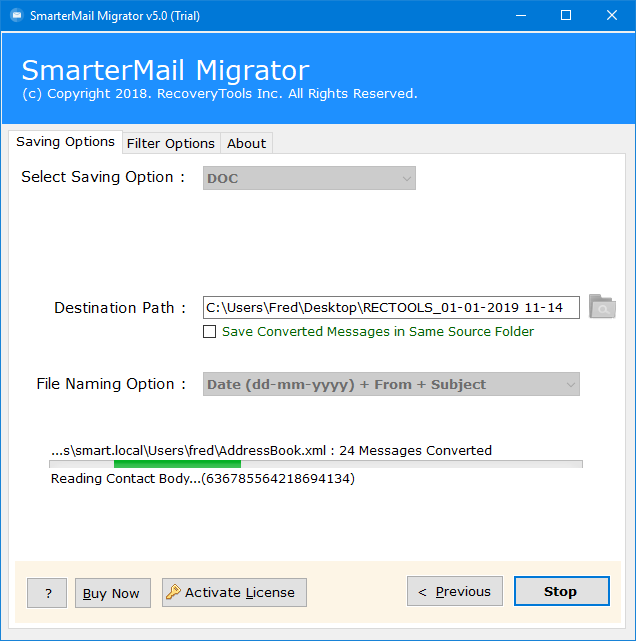Click the '24 Messages Converted' status text
The height and width of the screenshot is (641, 636).
click(415, 450)
